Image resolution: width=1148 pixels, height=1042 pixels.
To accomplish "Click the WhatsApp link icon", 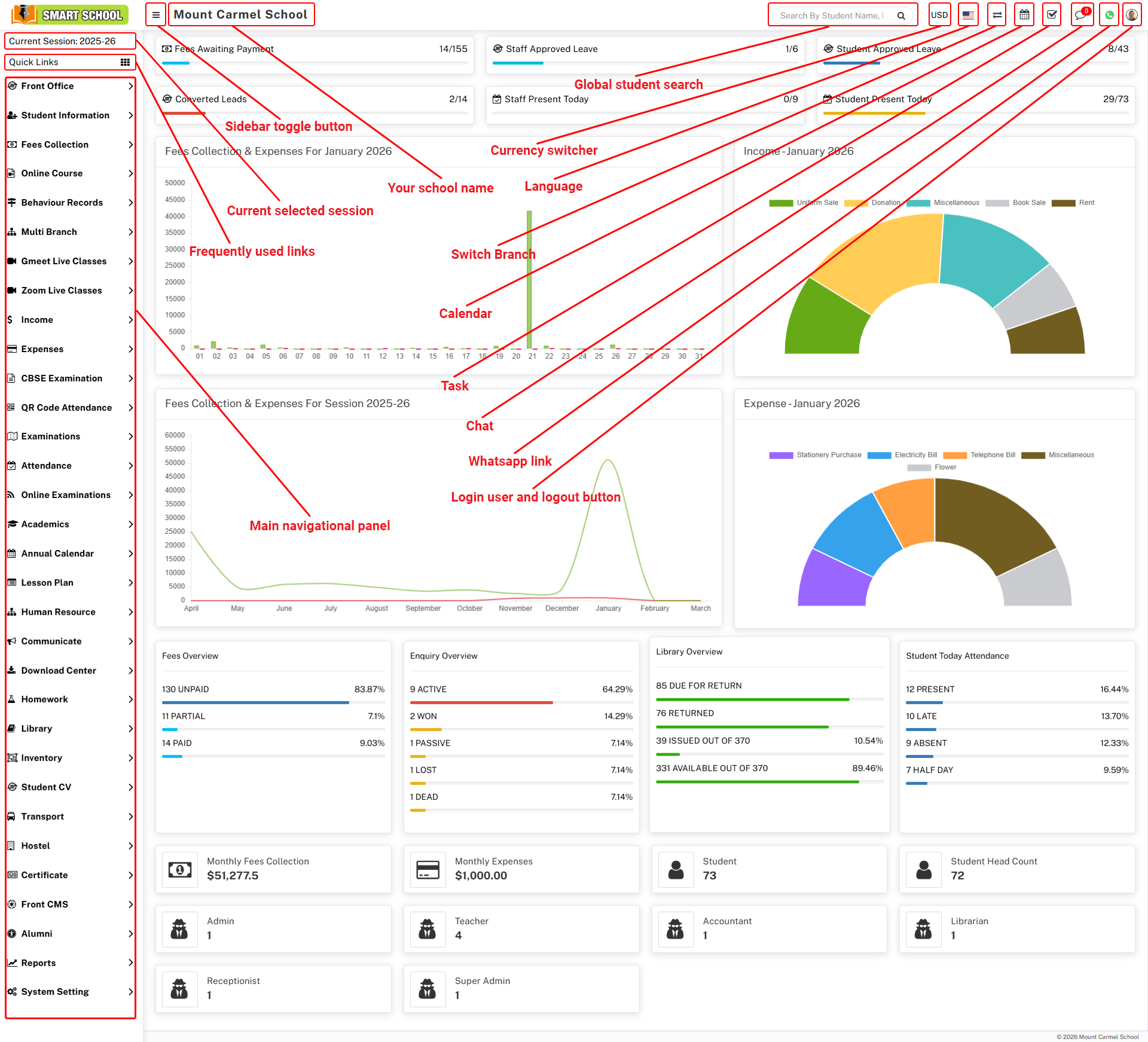I will pos(1110,15).
